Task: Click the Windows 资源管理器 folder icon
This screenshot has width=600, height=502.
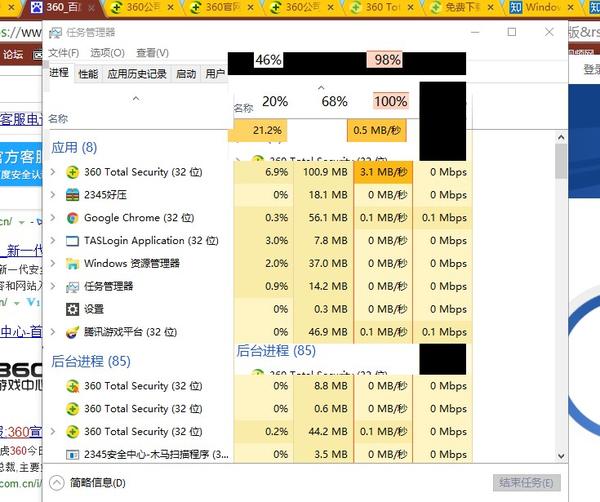Action: click(72, 264)
